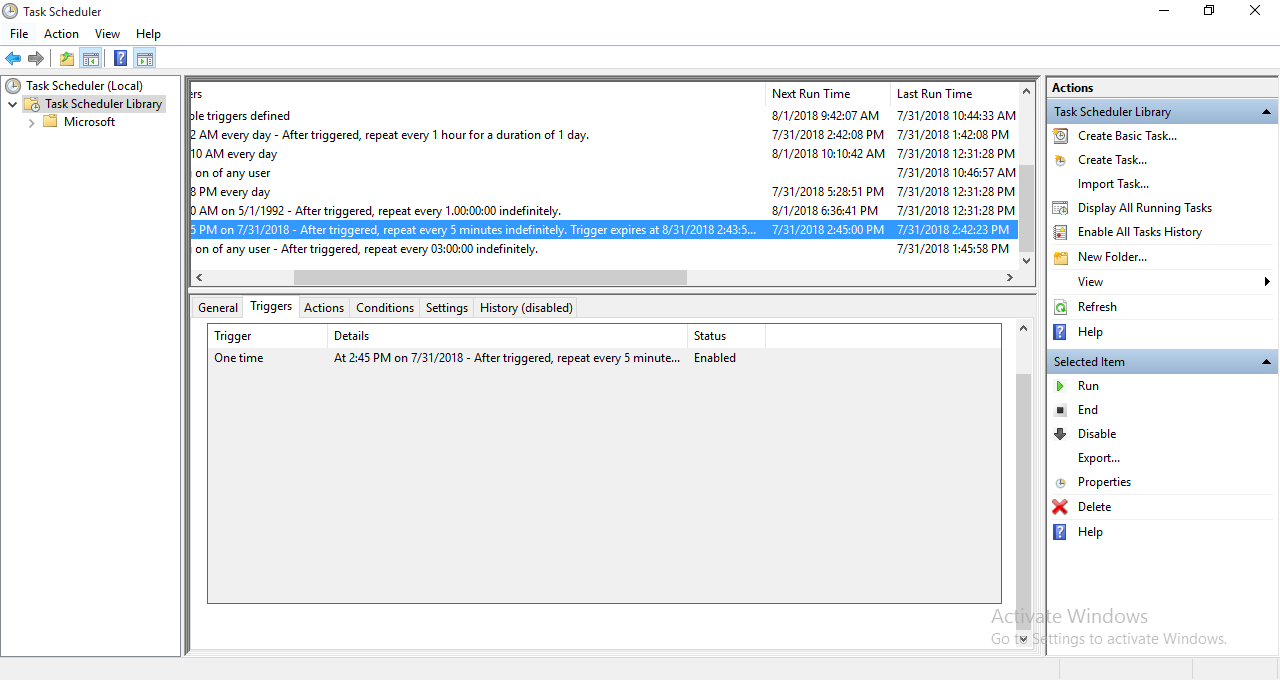Collapse the Task Scheduler Library actions section
Image resolution: width=1280 pixels, height=680 pixels.
pos(1268,111)
